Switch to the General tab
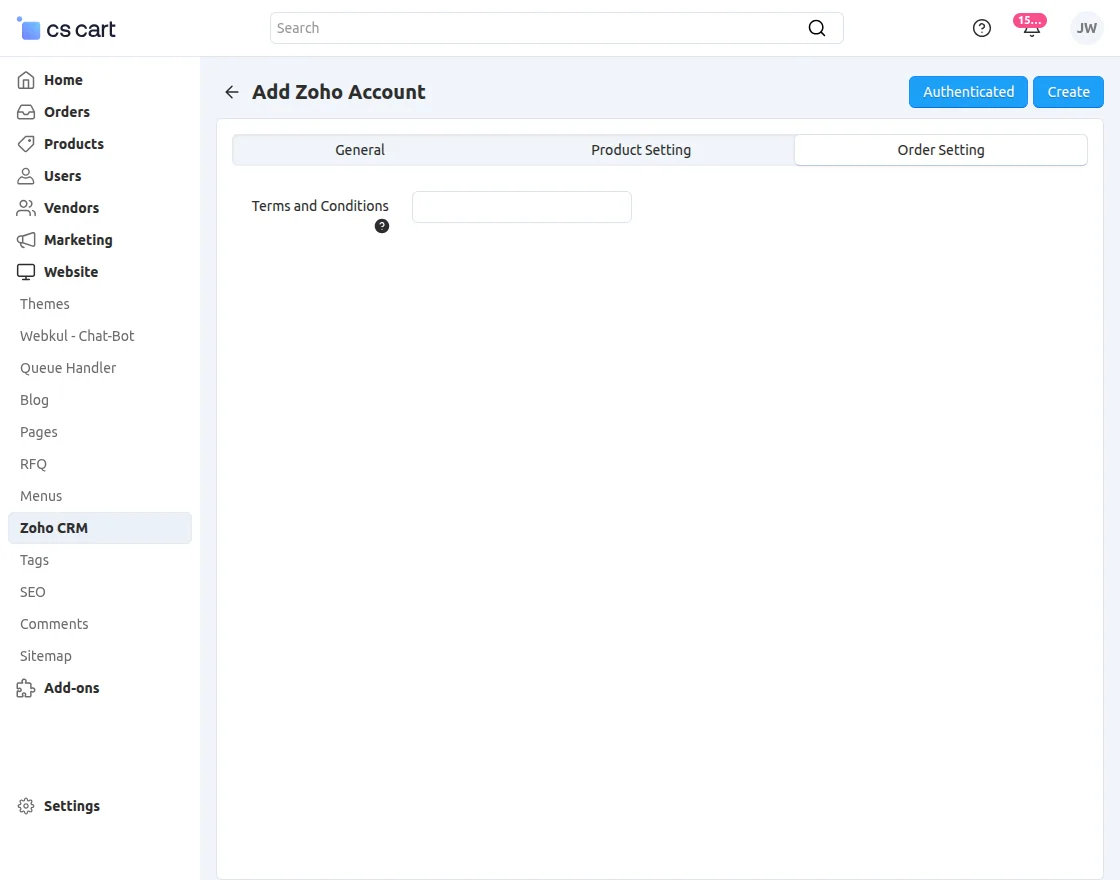1120x880 pixels. (x=360, y=149)
